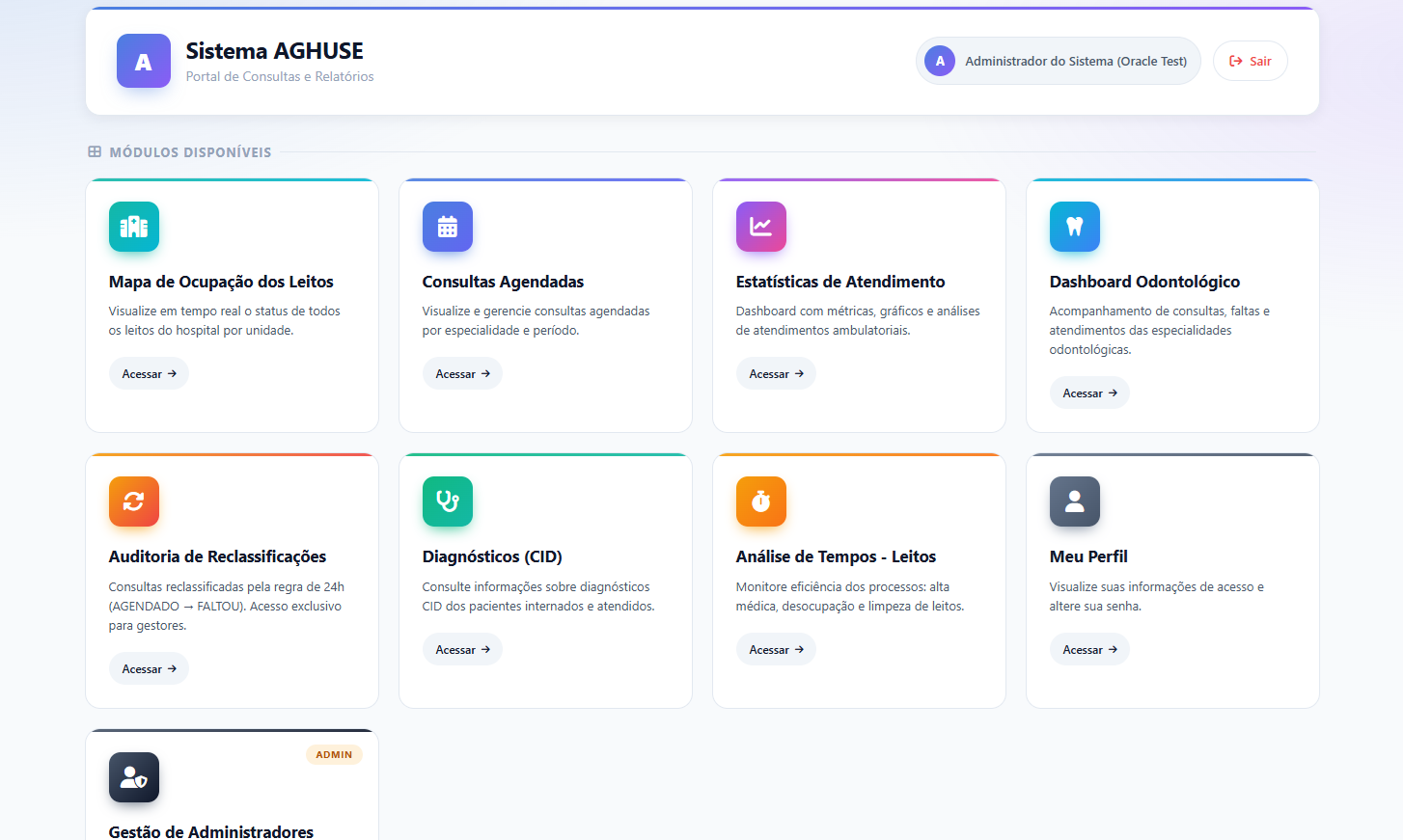Screen dimensions: 1403x840
Task: Click the stethoscope icon for Diagnósticos (CID)
Action: tap(448, 501)
